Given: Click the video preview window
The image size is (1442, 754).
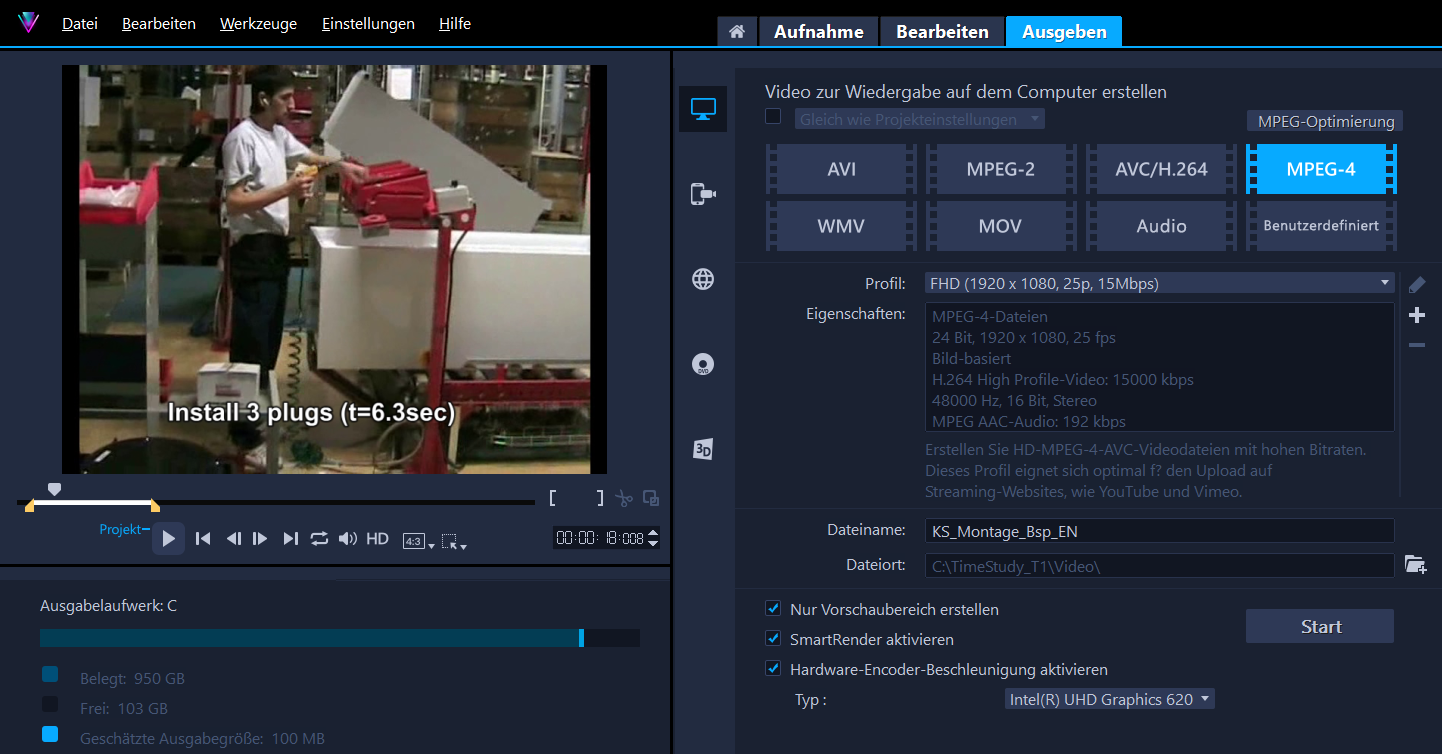Looking at the screenshot, I should 334,269.
